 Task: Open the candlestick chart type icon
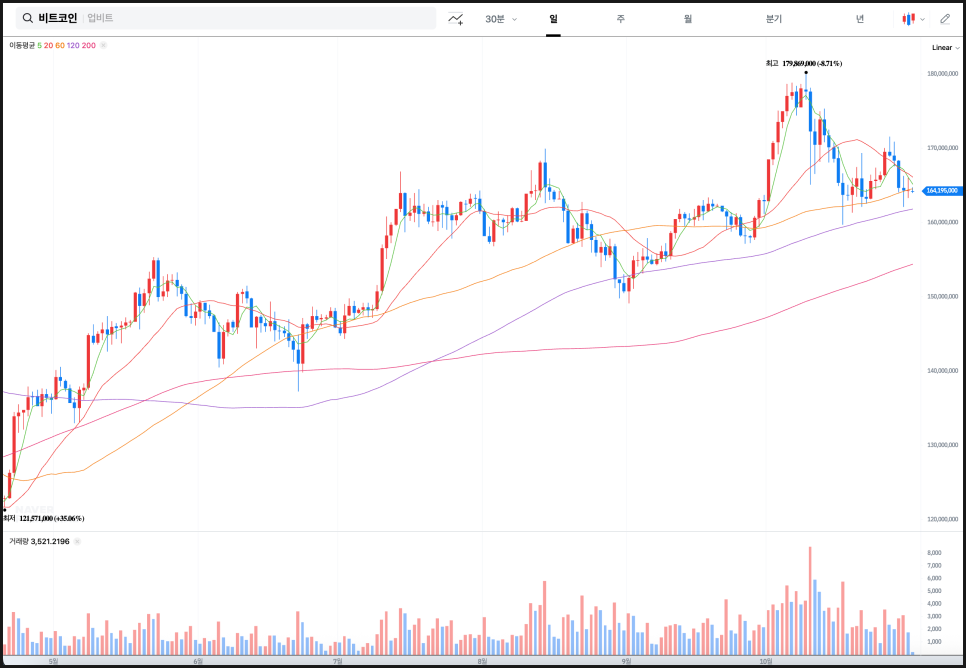click(x=908, y=18)
